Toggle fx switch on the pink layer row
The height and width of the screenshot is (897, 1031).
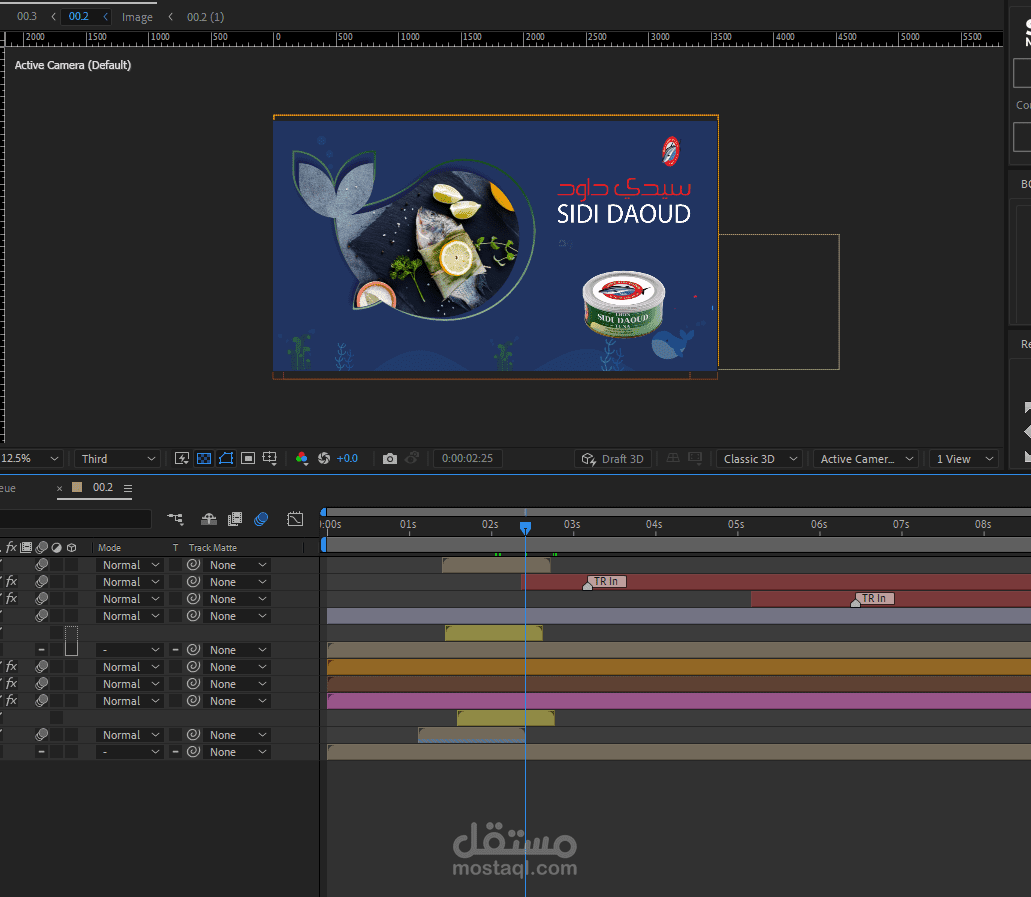pyautogui.click(x=11, y=700)
